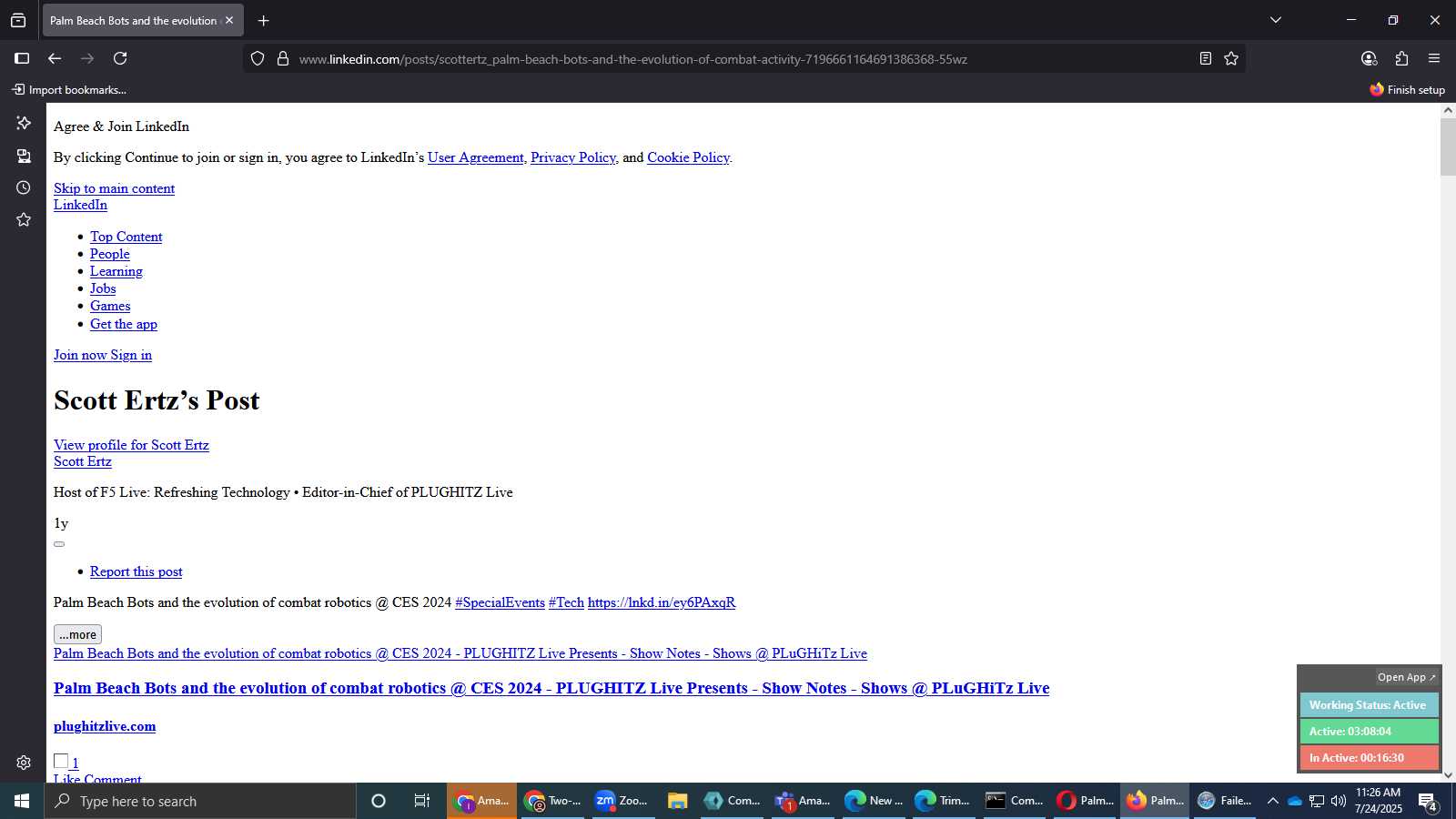View profile for Scott Ertz
Image resolution: width=1456 pixels, height=819 pixels.
(x=131, y=445)
